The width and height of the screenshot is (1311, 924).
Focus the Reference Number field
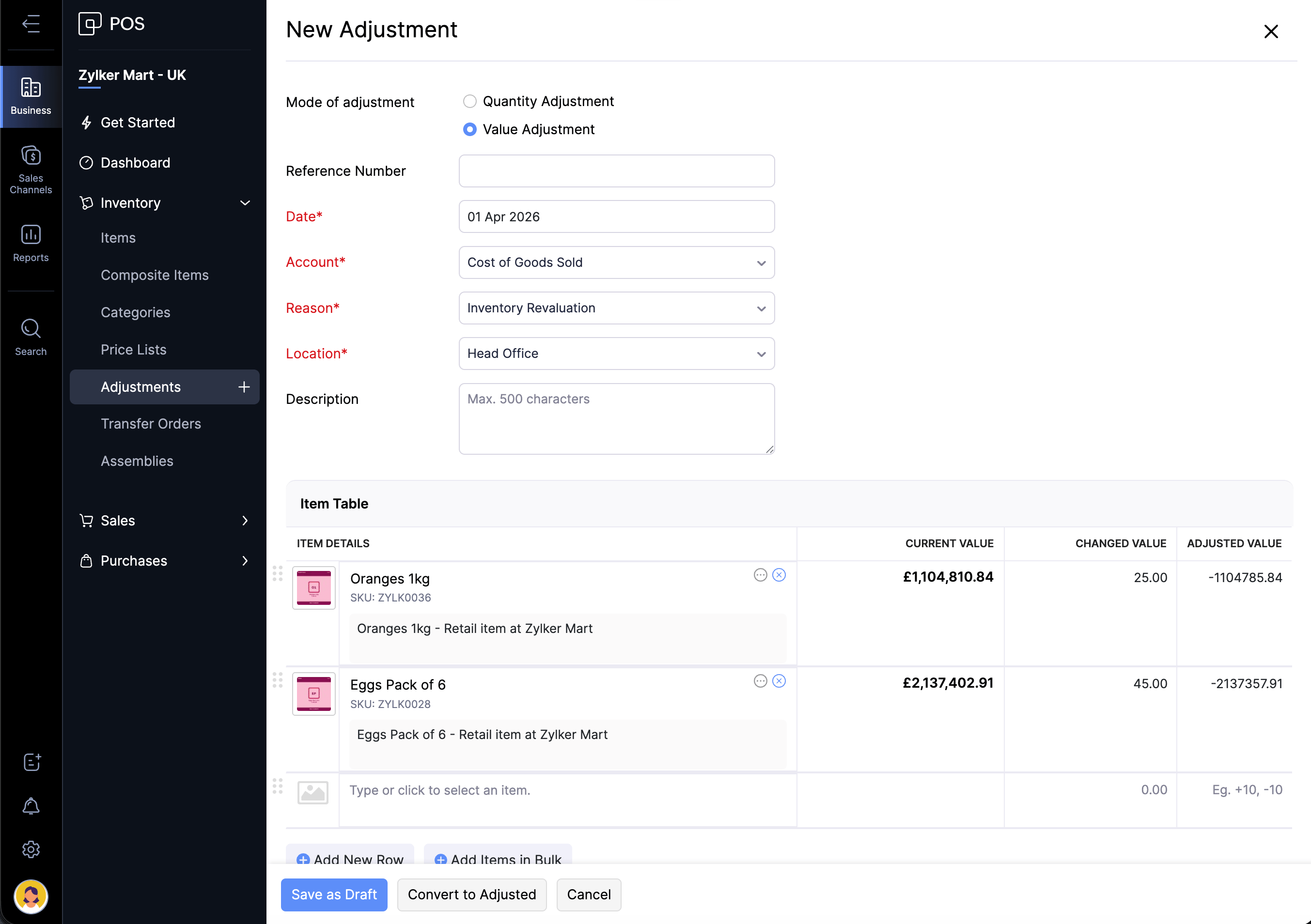click(617, 171)
